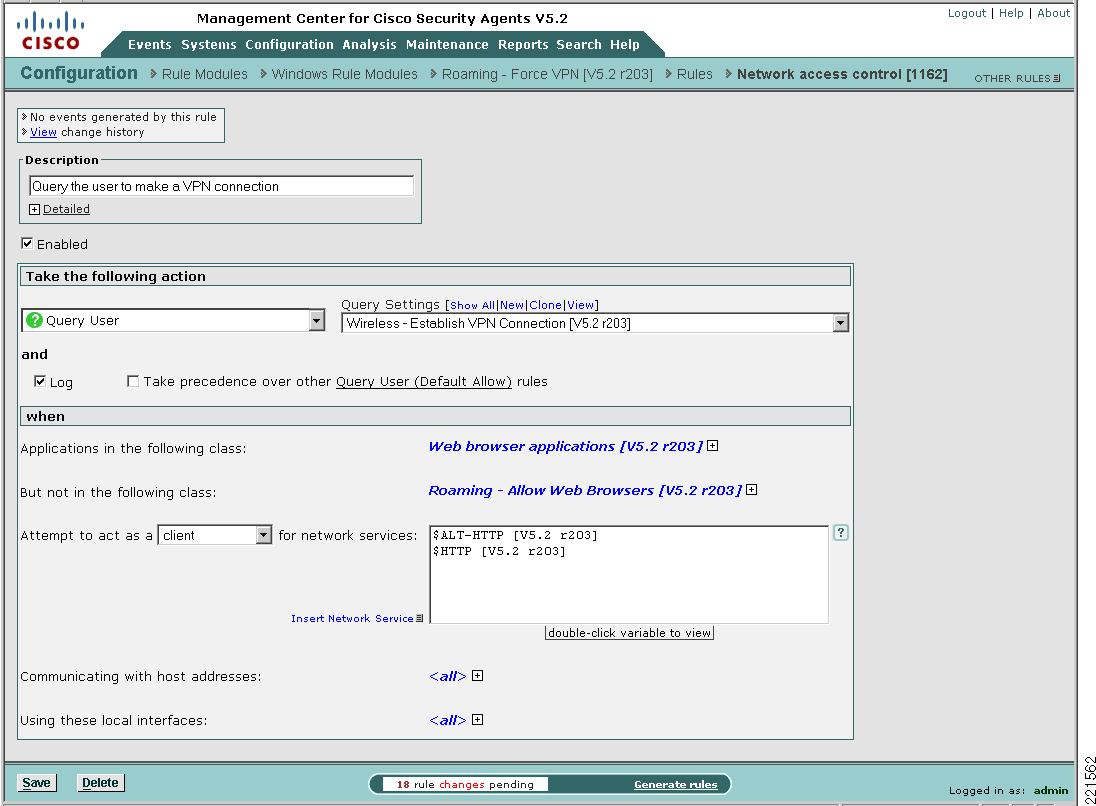1096x806 pixels.
Task: Expand host addresses <all> entry
Action: pyautogui.click(x=477, y=676)
